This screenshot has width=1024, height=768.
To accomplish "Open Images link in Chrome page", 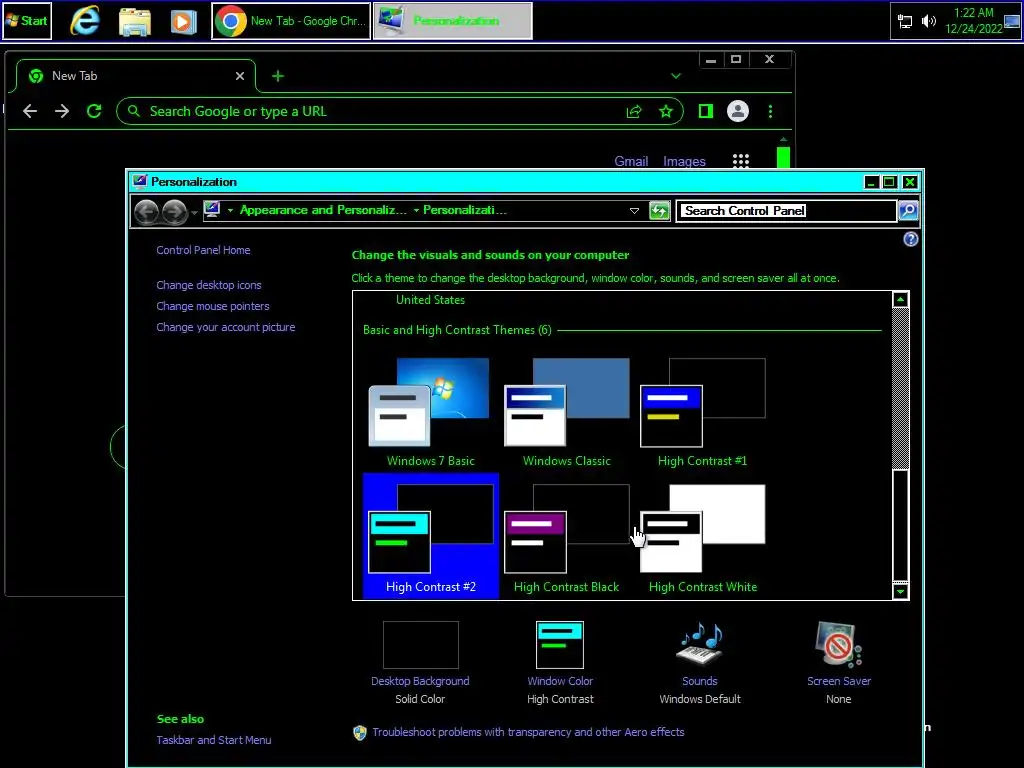I will tap(684, 161).
